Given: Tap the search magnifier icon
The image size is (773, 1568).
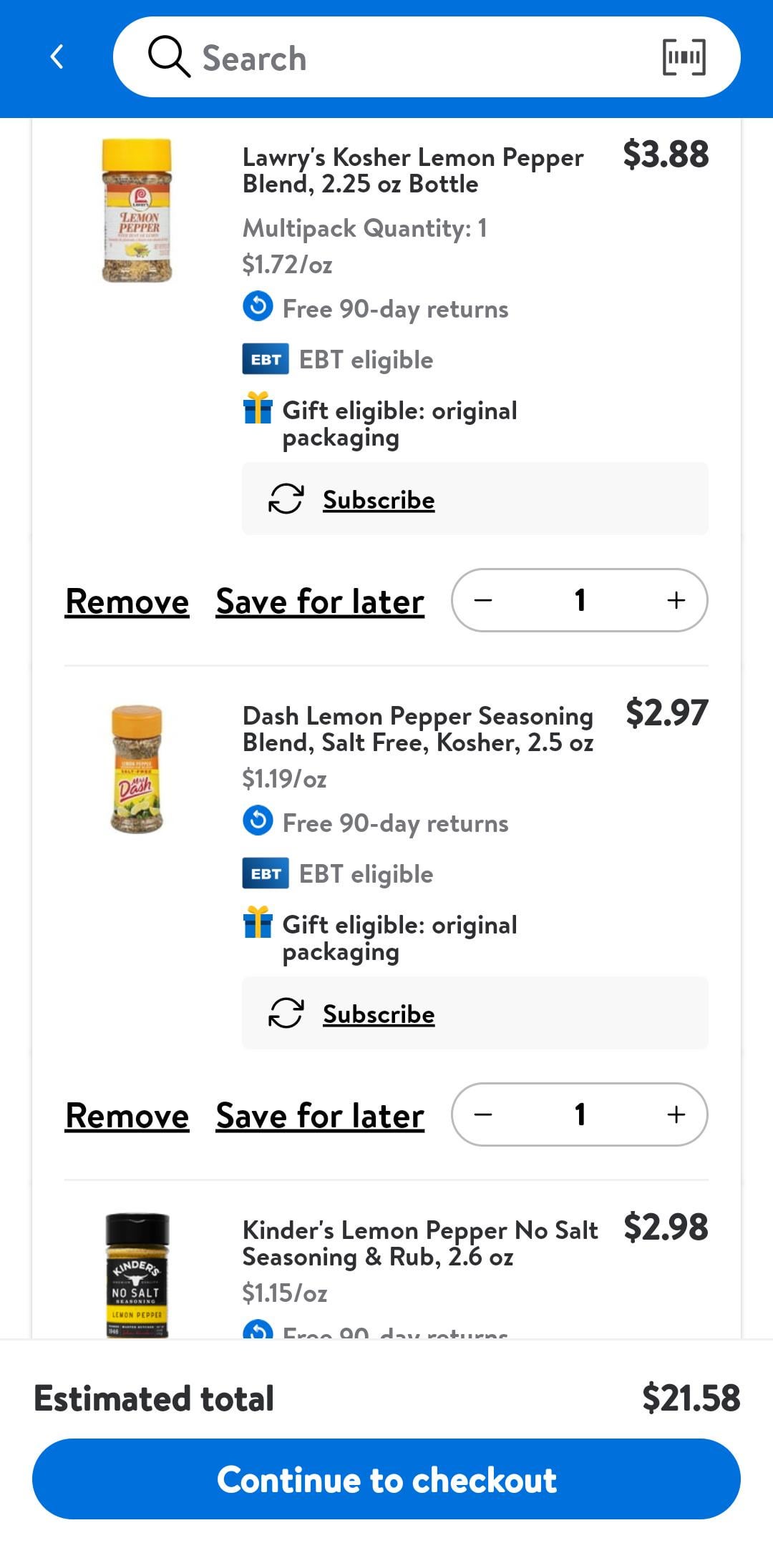Looking at the screenshot, I should 169,57.
